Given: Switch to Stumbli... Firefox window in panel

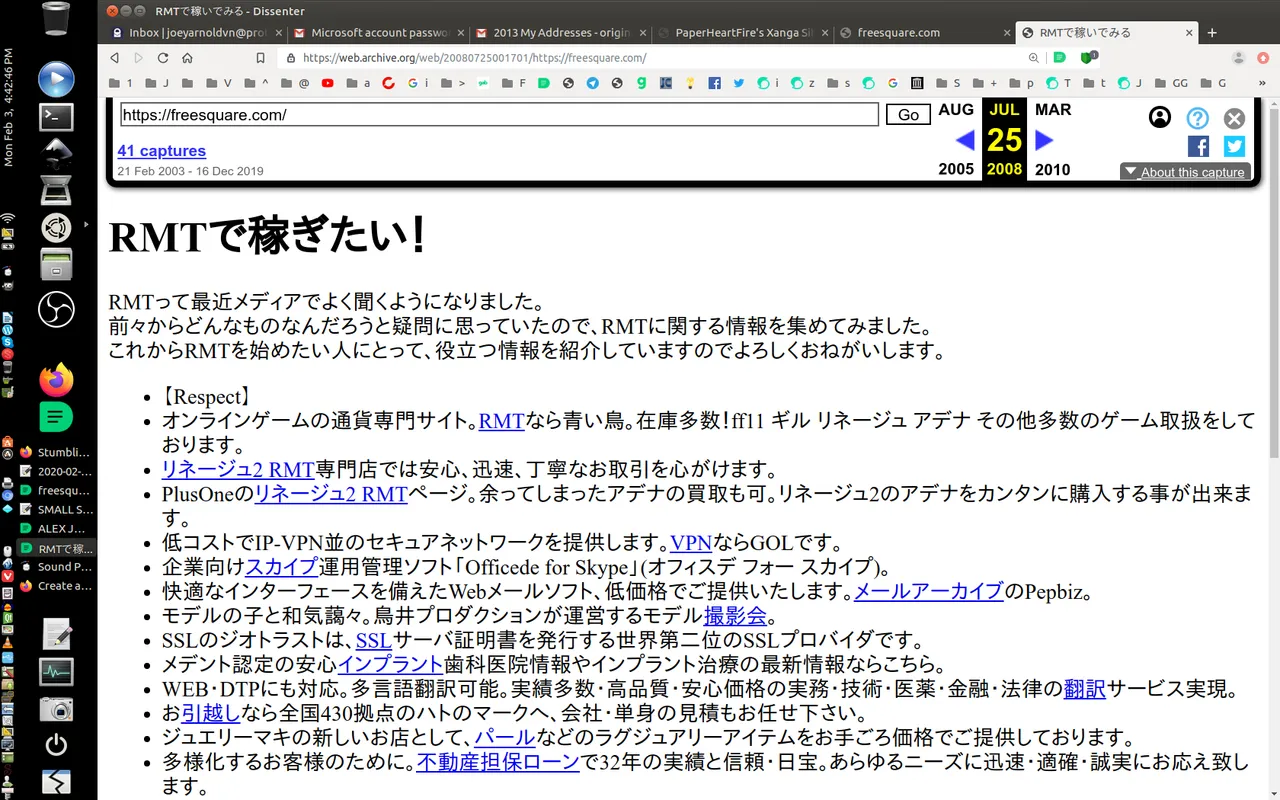Looking at the screenshot, I should 57,452.
